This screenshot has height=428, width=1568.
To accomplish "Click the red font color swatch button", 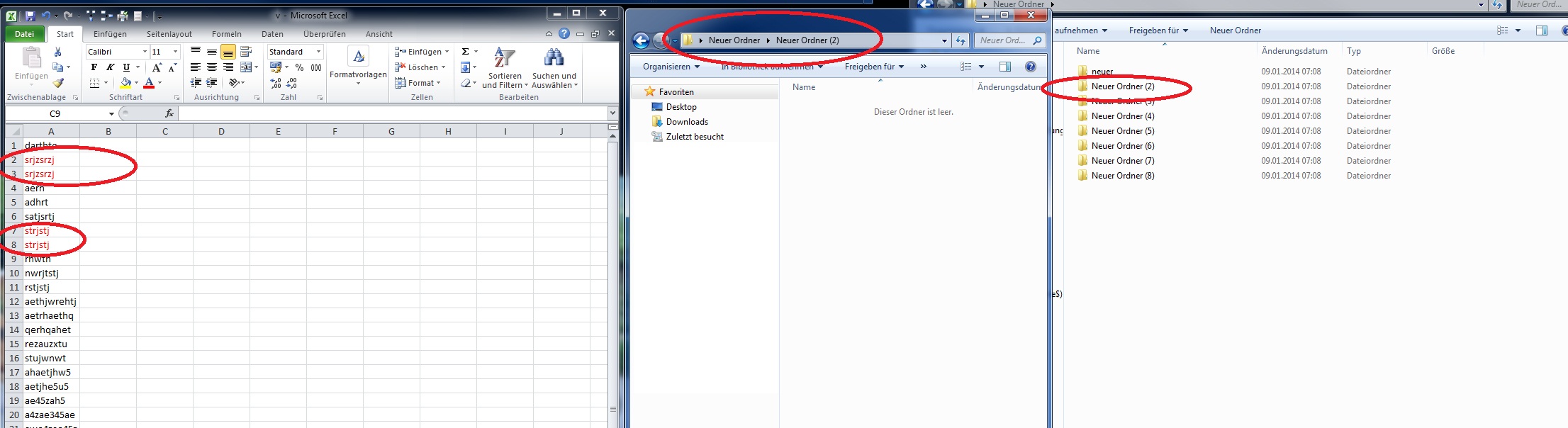I will [x=149, y=84].
